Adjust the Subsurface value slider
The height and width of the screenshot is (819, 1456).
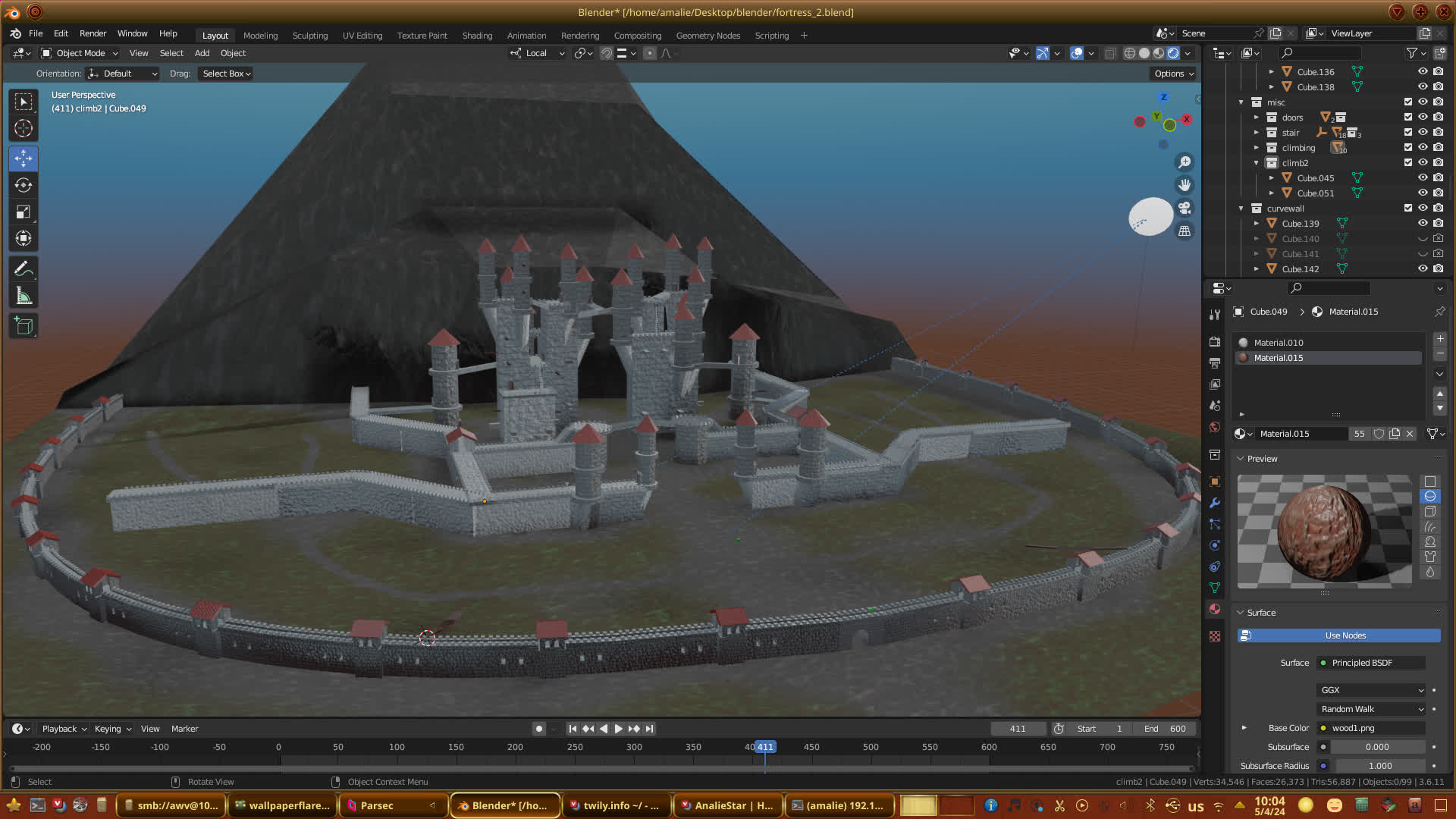coord(1377,747)
